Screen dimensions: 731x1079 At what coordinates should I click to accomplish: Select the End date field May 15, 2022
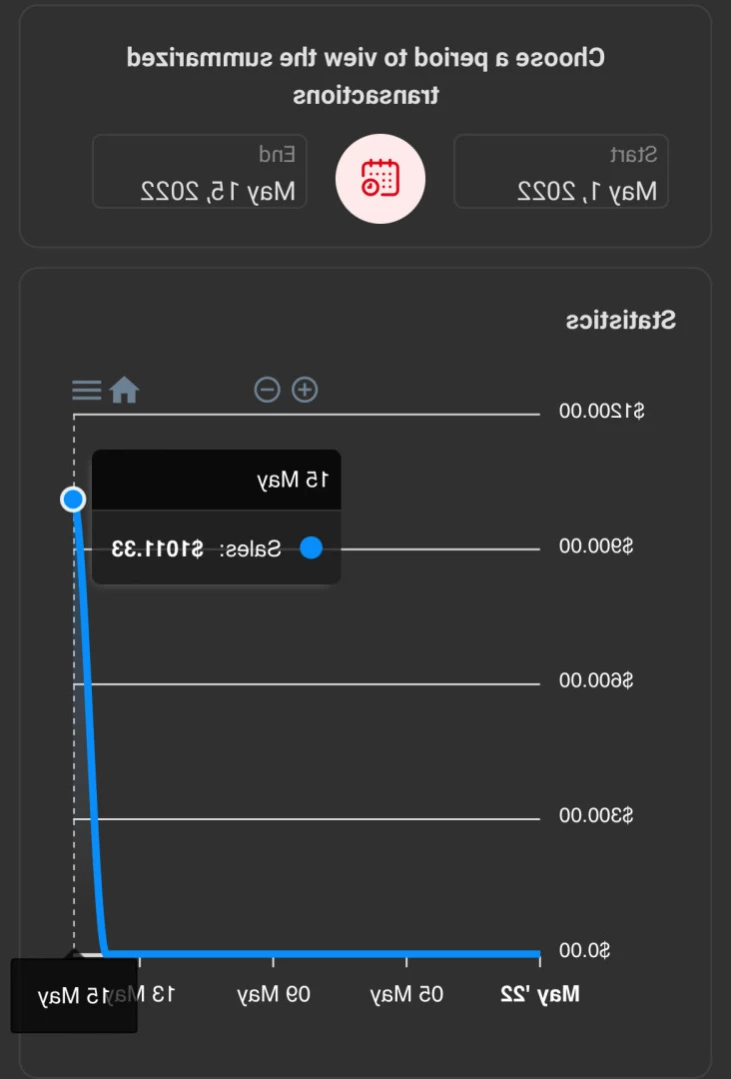click(200, 171)
